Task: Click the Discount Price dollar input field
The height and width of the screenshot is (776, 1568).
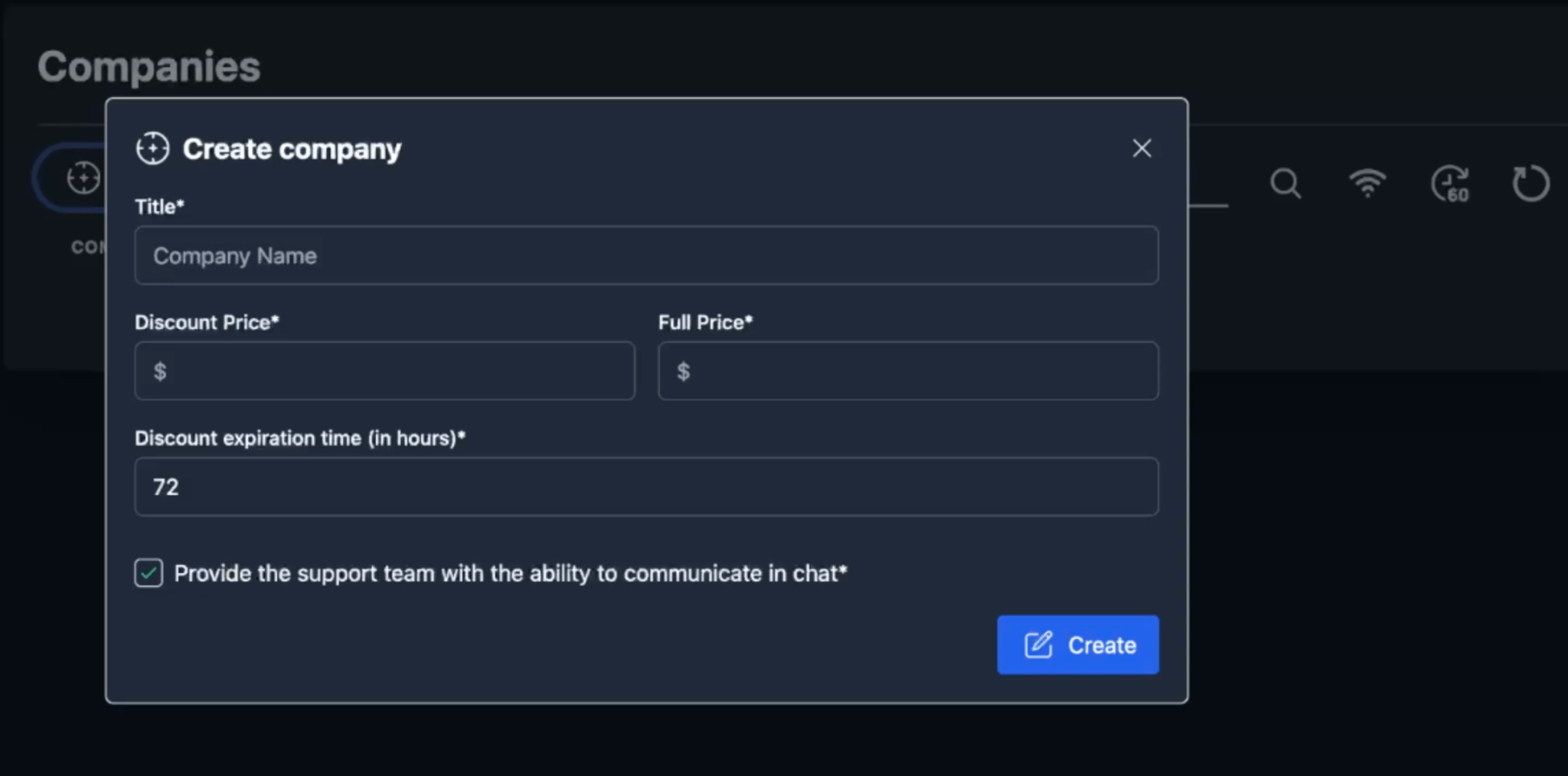Action: pos(384,371)
